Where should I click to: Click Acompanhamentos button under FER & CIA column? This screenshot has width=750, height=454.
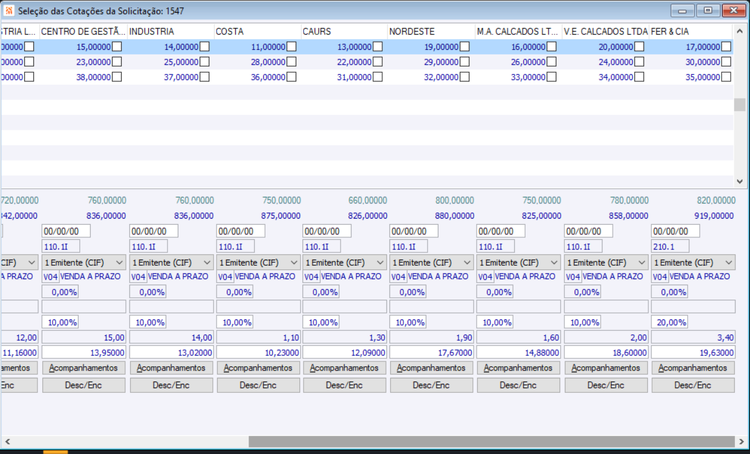(x=693, y=368)
